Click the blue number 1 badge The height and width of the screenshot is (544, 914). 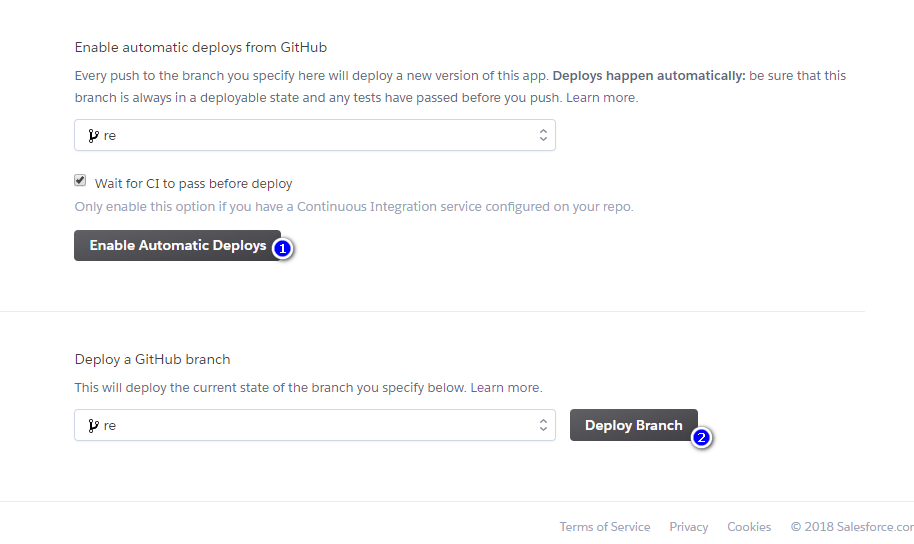[282, 248]
